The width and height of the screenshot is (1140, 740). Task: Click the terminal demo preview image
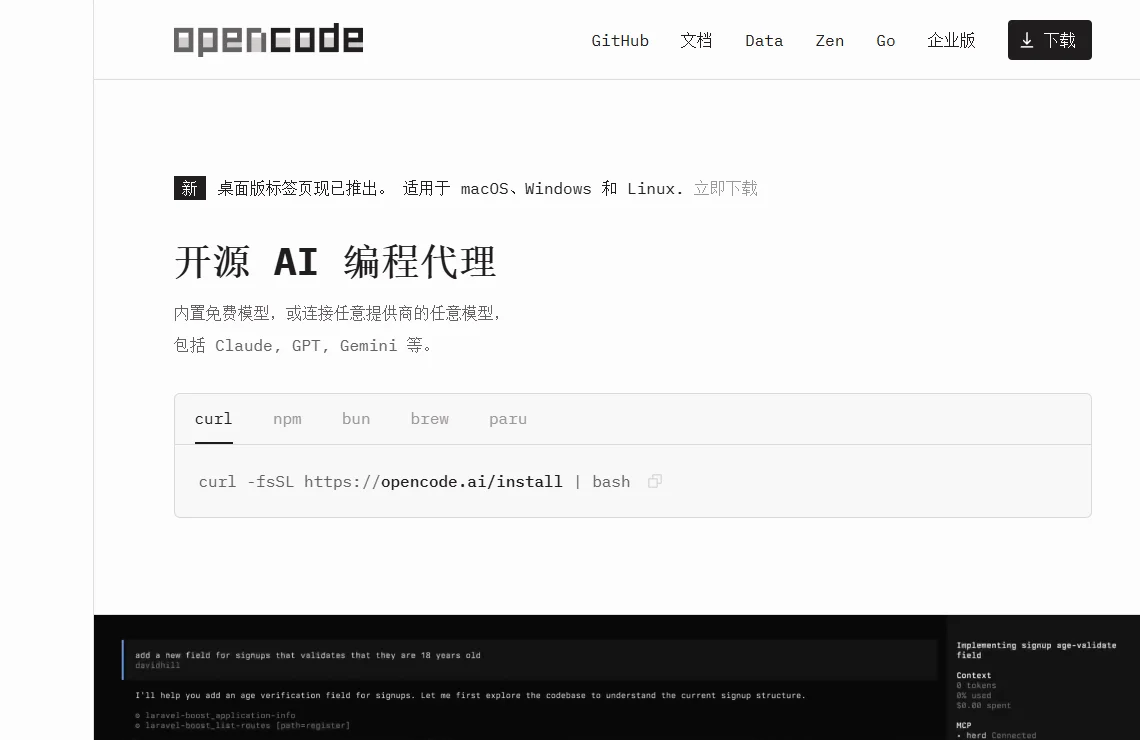[x=617, y=677]
